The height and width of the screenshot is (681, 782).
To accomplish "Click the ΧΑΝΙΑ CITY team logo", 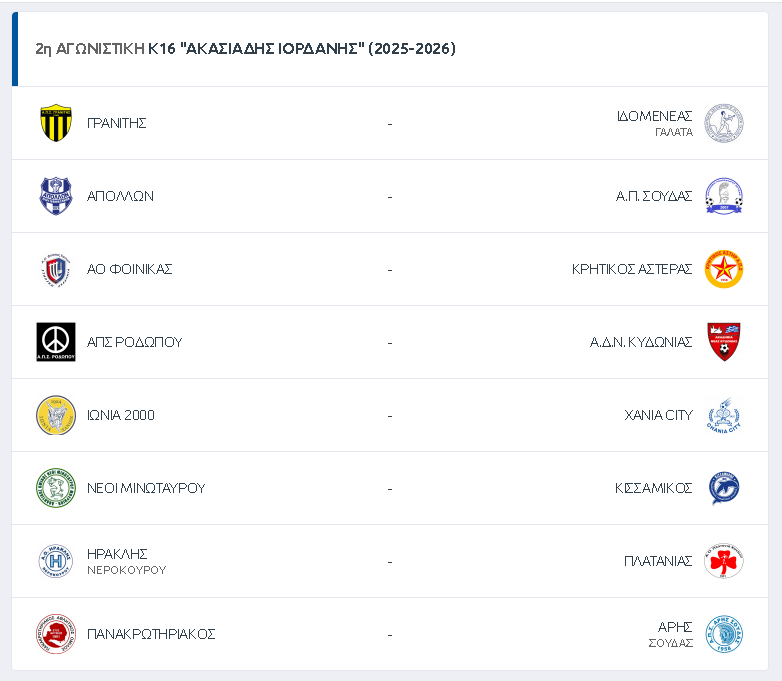I will [x=724, y=415].
